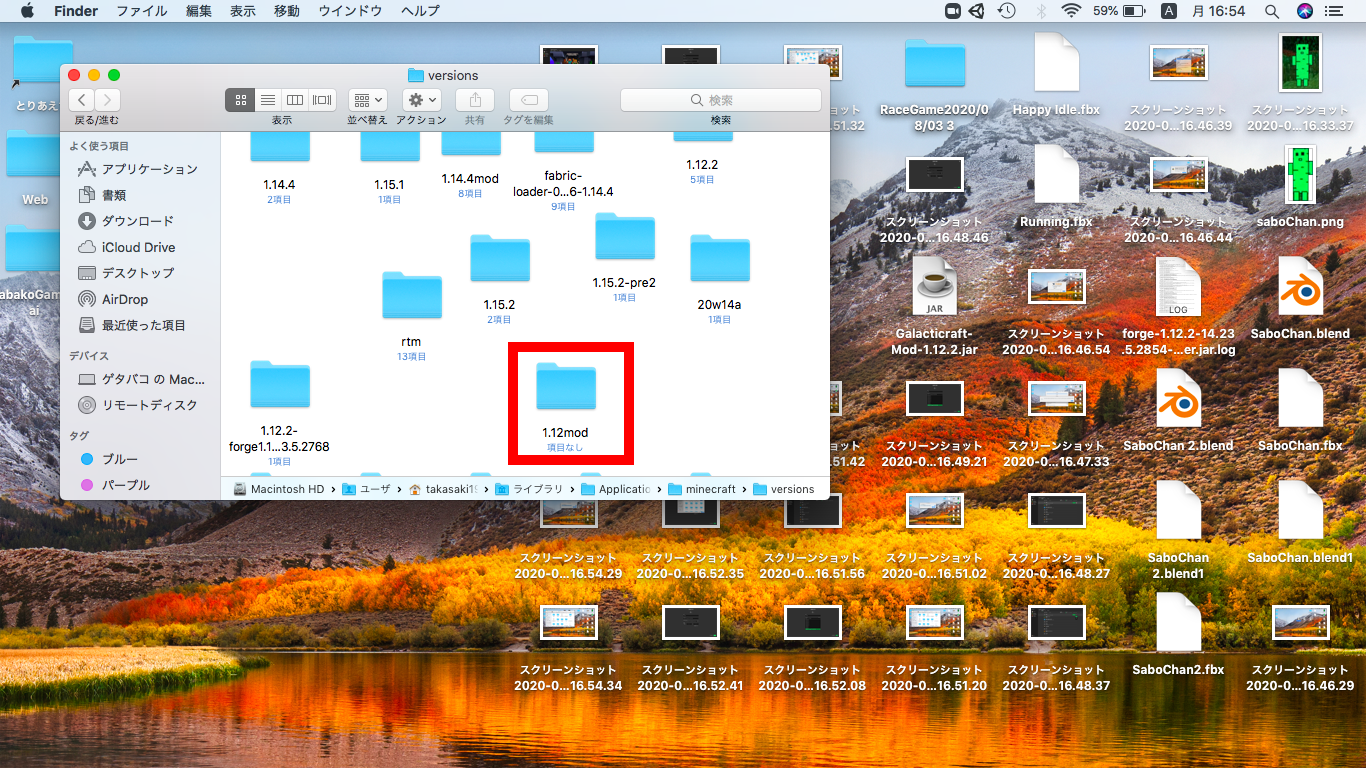Open the ファイル menu
1366x768 pixels.
pos(142,11)
